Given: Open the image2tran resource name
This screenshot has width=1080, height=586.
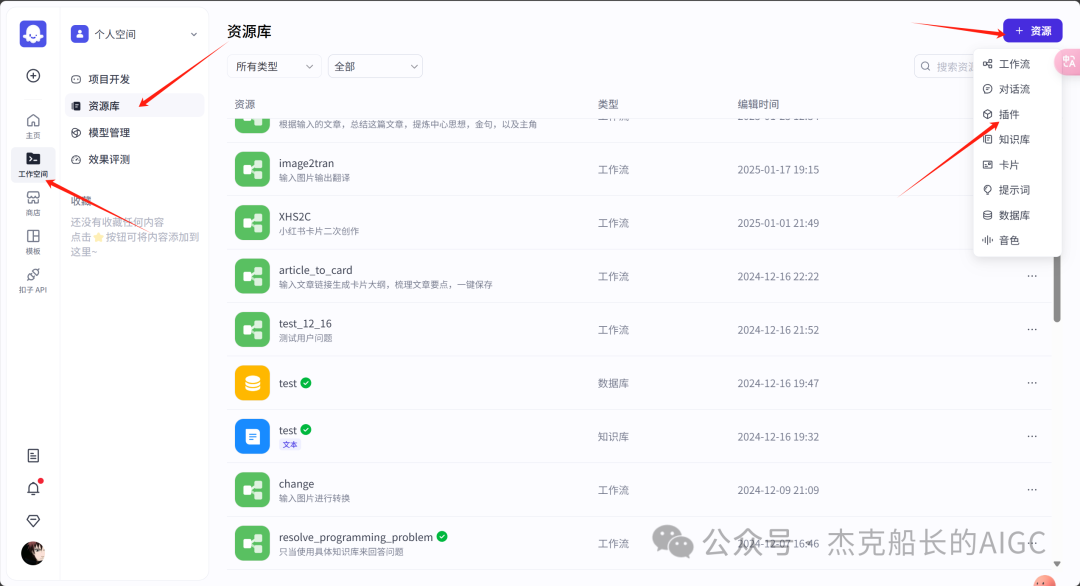Looking at the screenshot, I should 306,163.
